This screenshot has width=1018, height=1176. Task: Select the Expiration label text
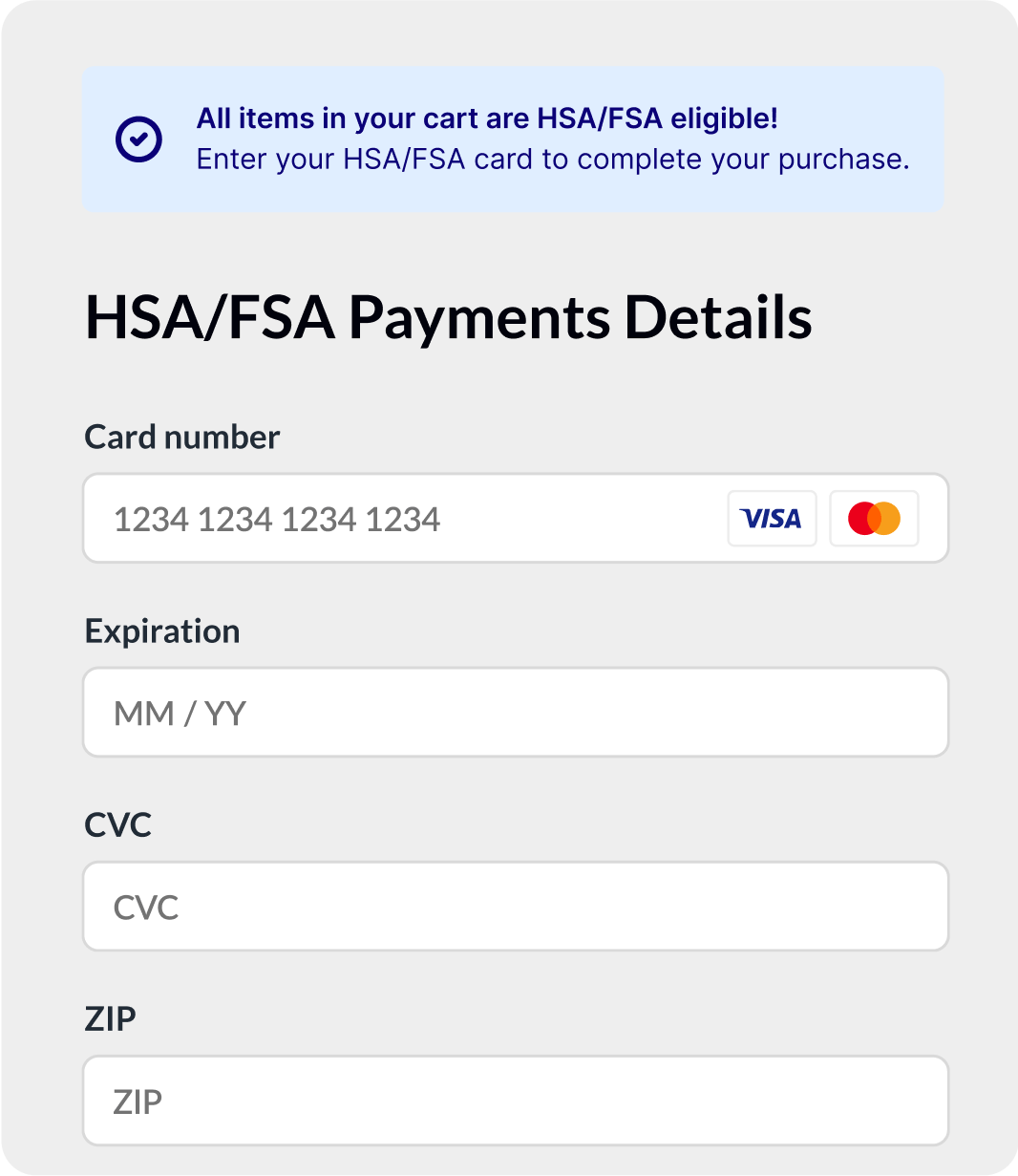(162, 631)
